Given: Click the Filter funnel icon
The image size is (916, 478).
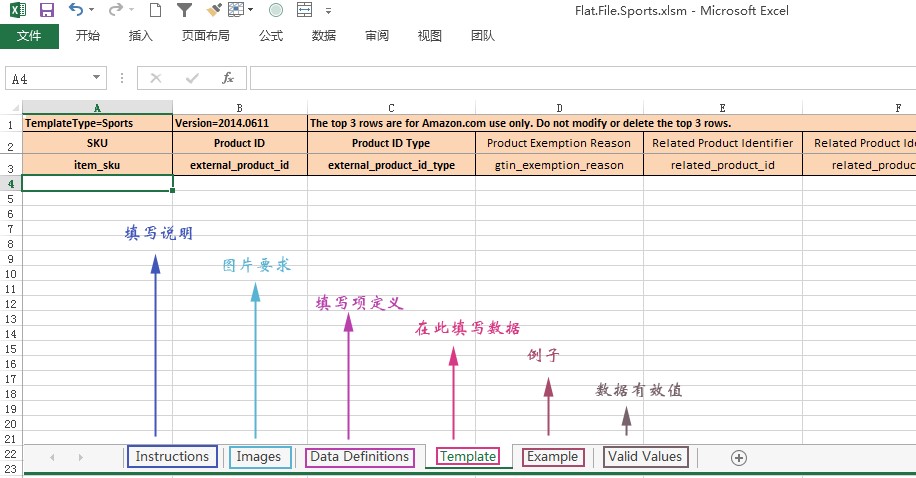Looking at the screenshot, I should (x=184, y=11).
